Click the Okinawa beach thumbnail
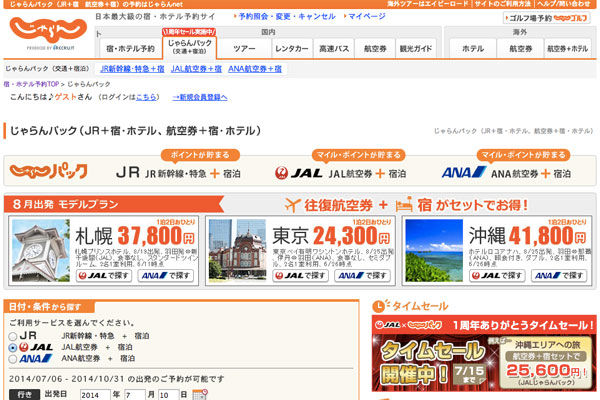The width and height of the screenshot is (600, 400). (434, 250)
